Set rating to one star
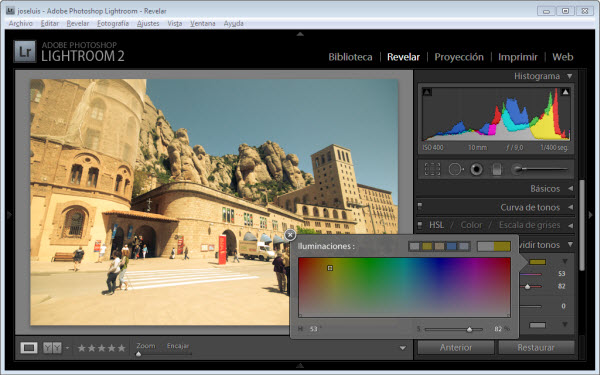Image resolution: width=600 pixels, height=375 pixels. point(82,348)
